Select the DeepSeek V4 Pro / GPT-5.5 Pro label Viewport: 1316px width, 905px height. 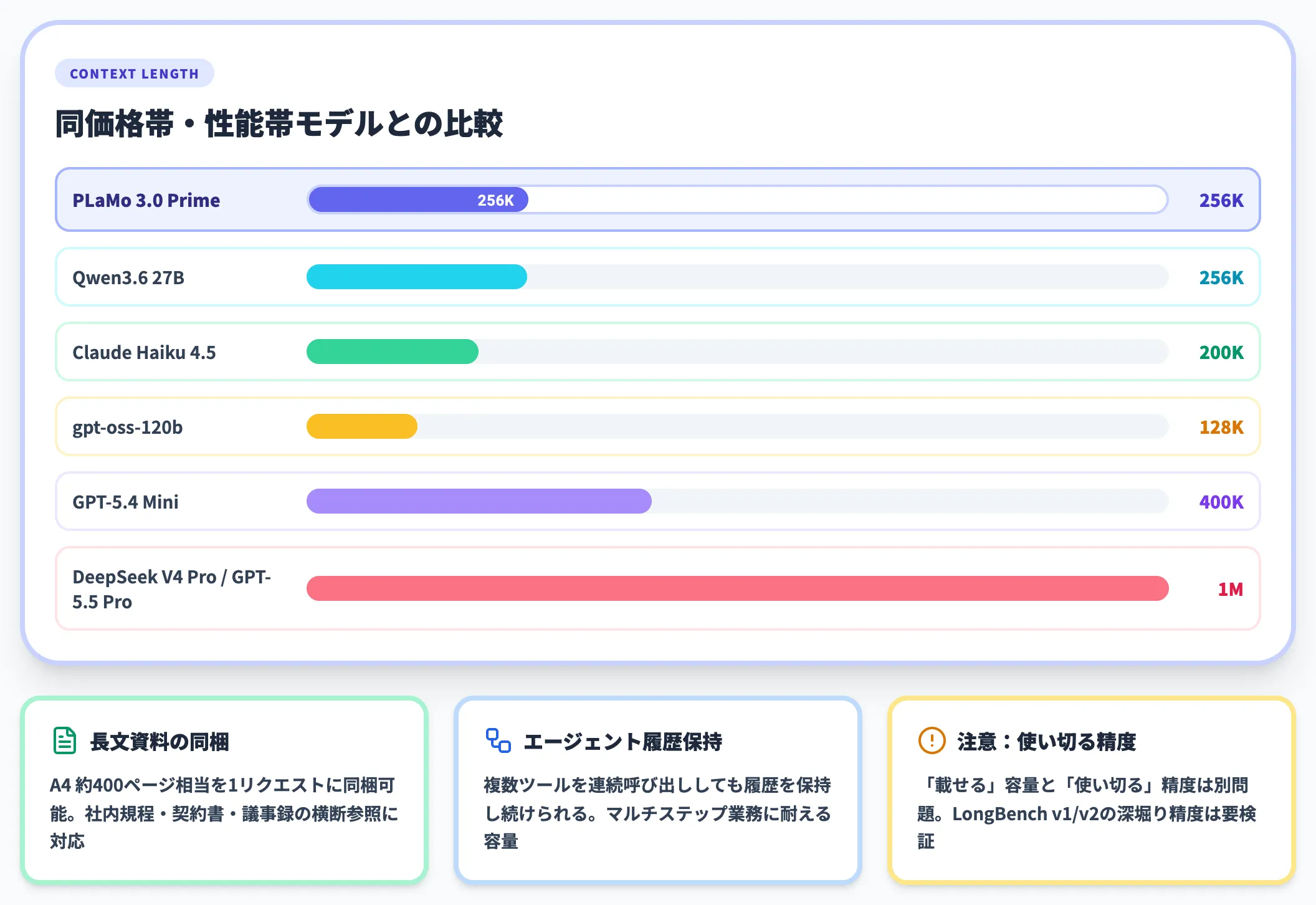tap(171, 589)
